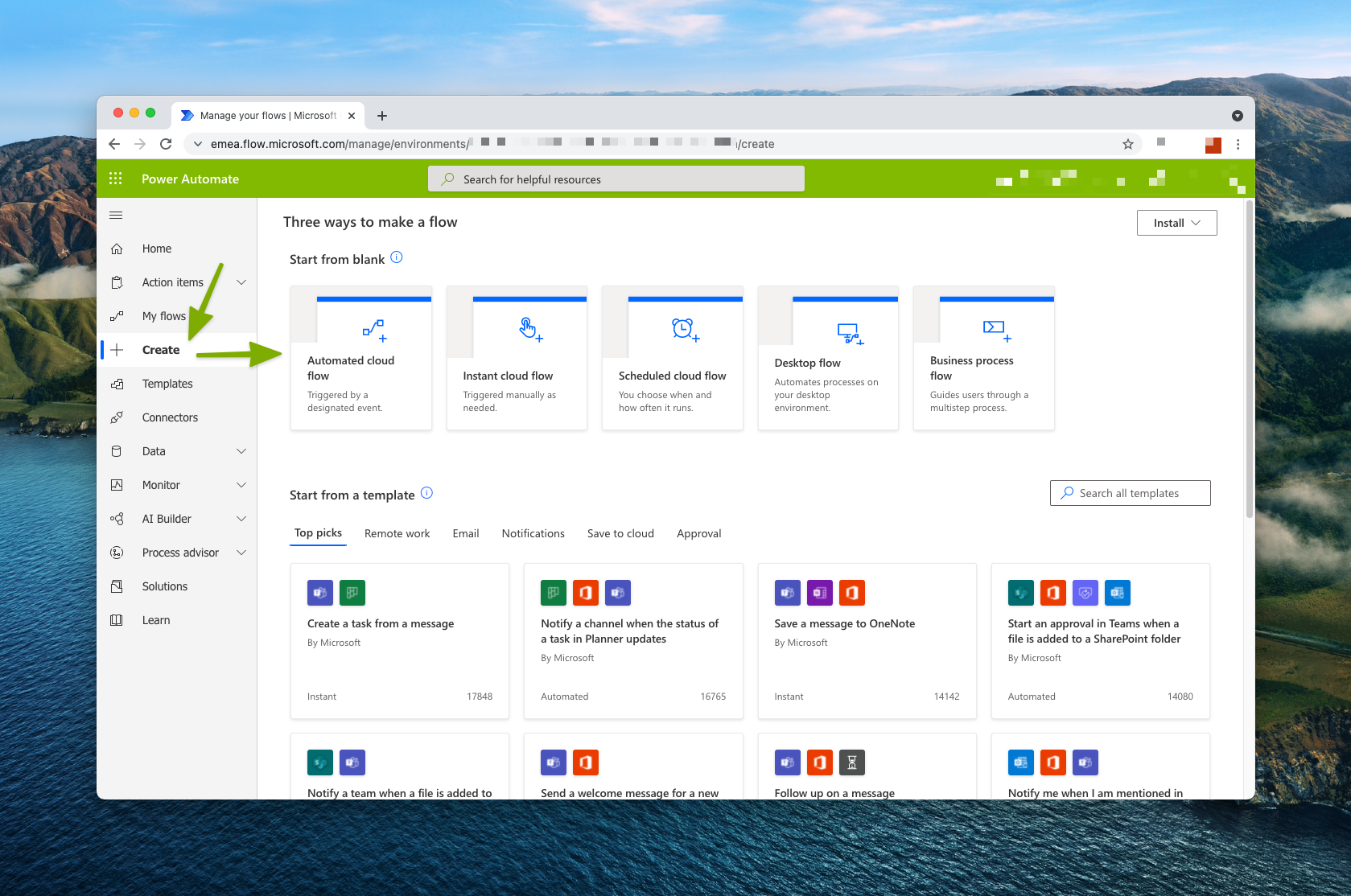The width and height of the screenshot is (1351, 896).
Task: Expand the Process advisor menu chevron
Action: coord(241,553)
